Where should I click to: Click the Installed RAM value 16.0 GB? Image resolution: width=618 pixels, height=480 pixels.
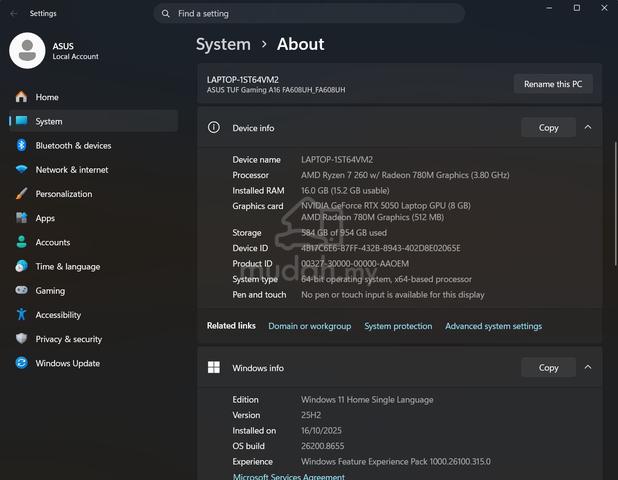(x=345, y=191)
